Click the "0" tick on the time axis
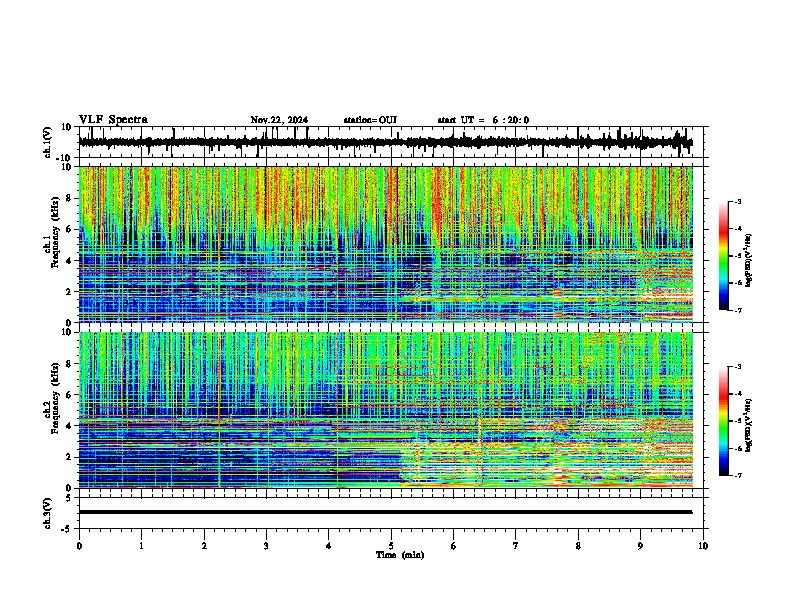Viewport: 792px width, 612px height. point(79,546)
